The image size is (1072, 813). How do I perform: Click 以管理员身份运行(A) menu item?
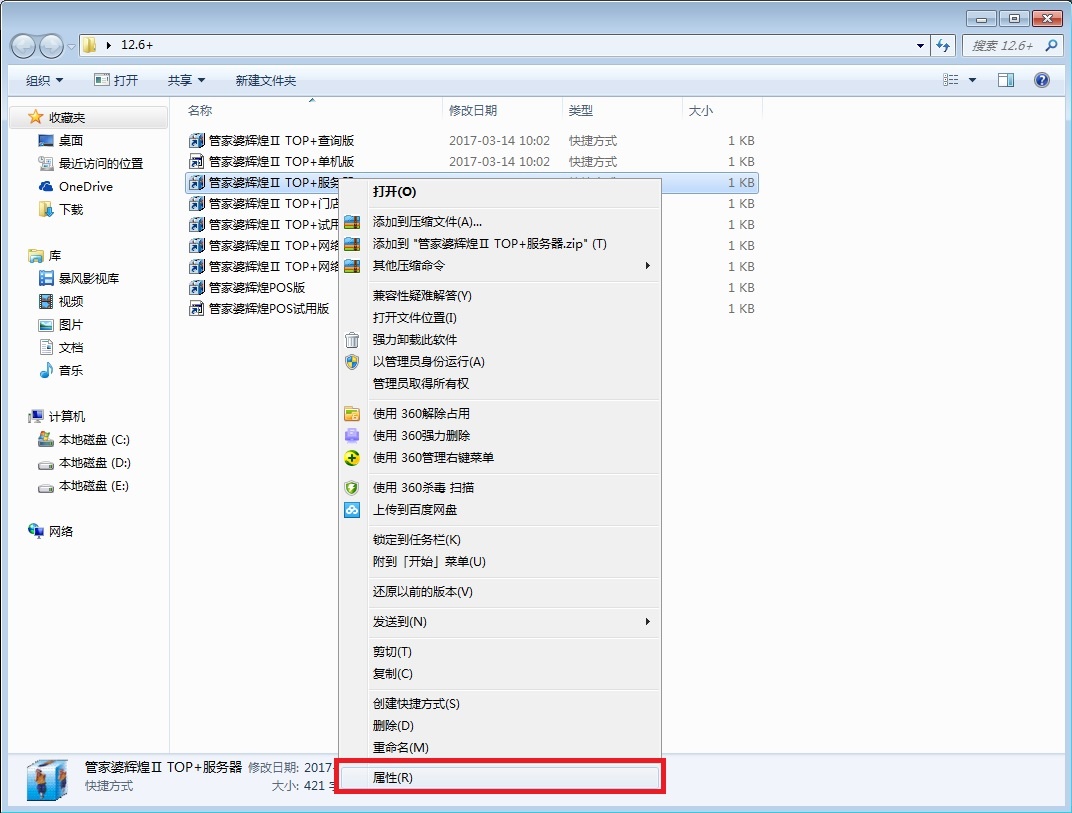500,362
